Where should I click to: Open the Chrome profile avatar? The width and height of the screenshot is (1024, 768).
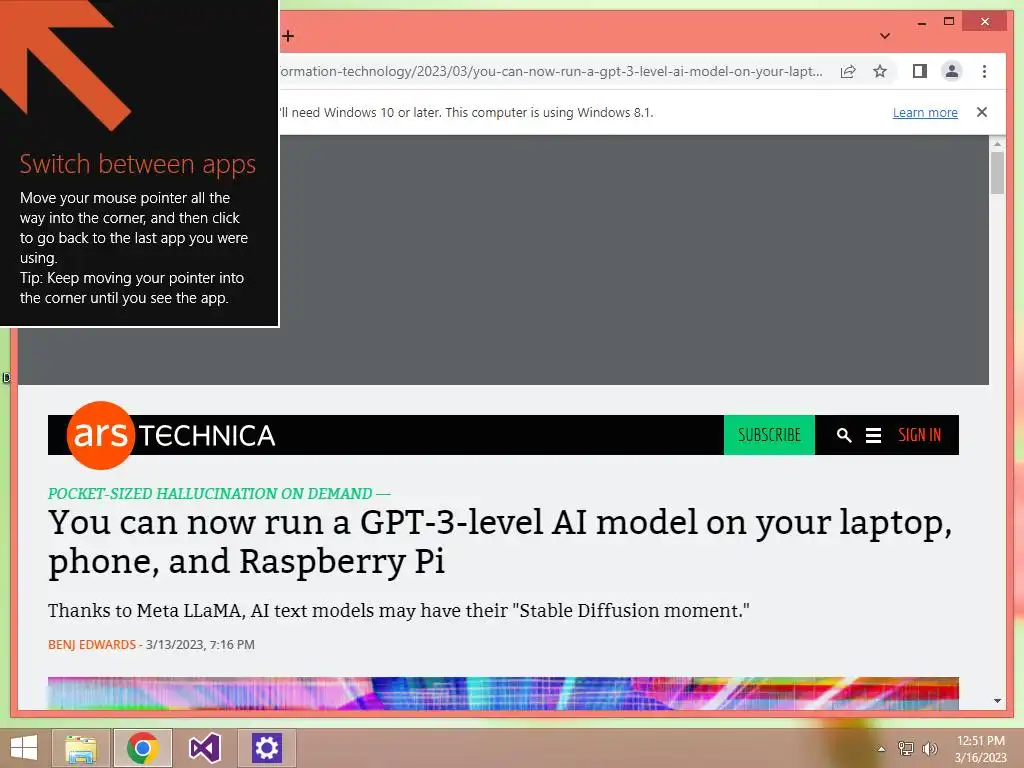(x=952, y=71)
